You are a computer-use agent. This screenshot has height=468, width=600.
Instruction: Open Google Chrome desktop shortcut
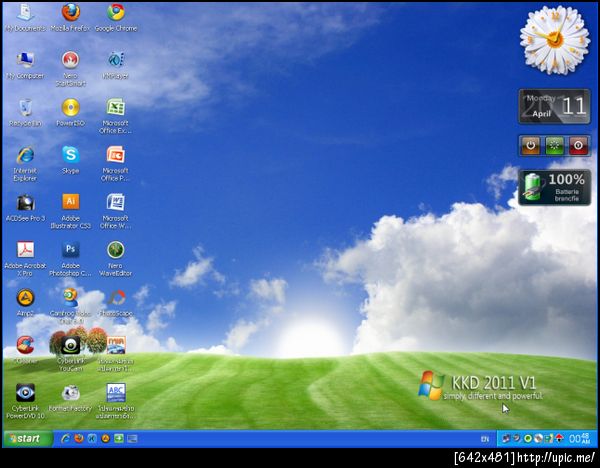[116, 17]
